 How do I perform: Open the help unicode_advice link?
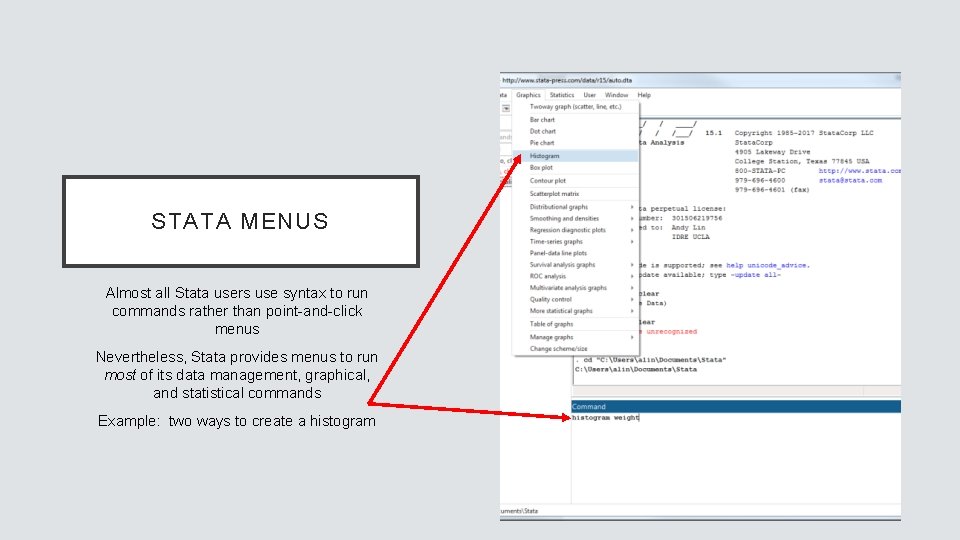pyautogui.click(x=768, y=266)
